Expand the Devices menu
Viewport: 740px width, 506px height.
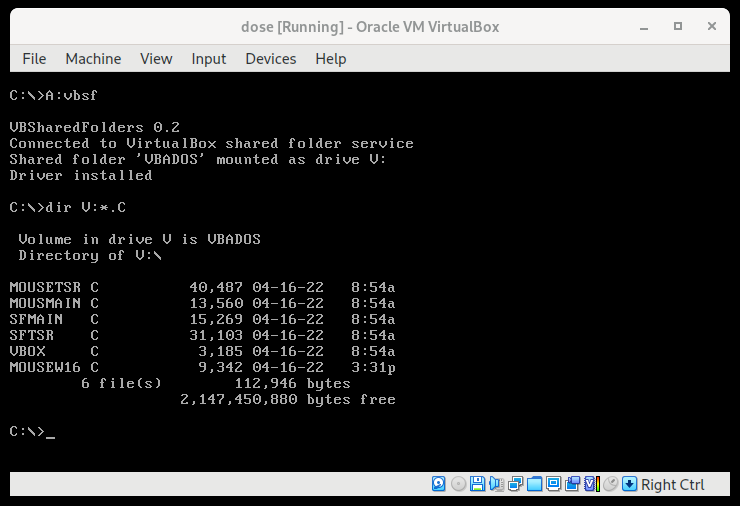coord(271,59)
